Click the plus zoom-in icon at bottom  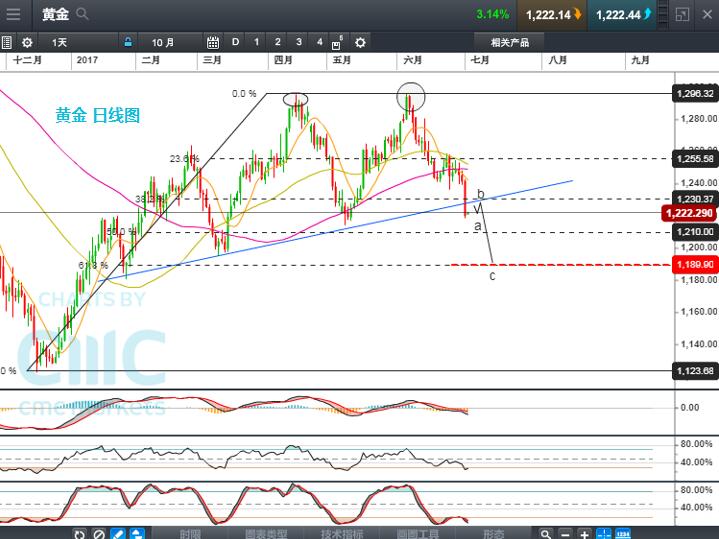click(585, 534)
